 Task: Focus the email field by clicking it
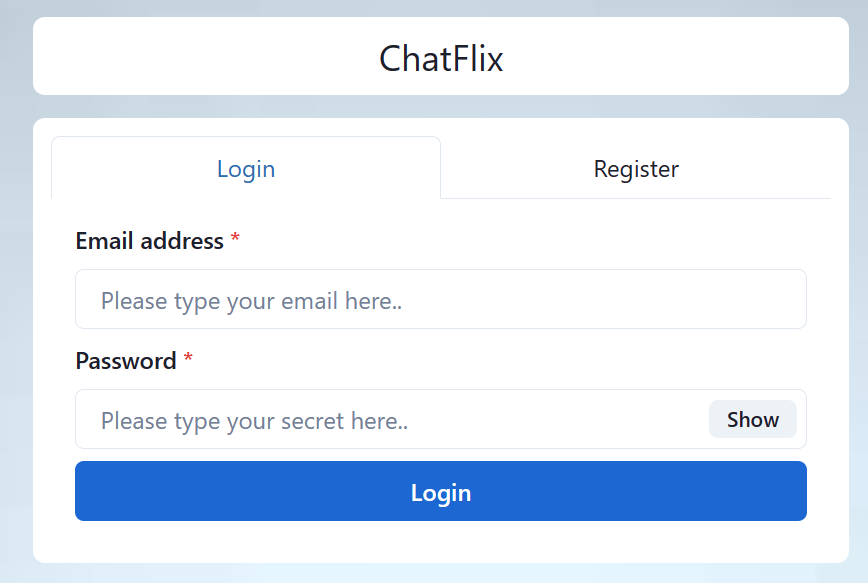click(x=441, y=299)
